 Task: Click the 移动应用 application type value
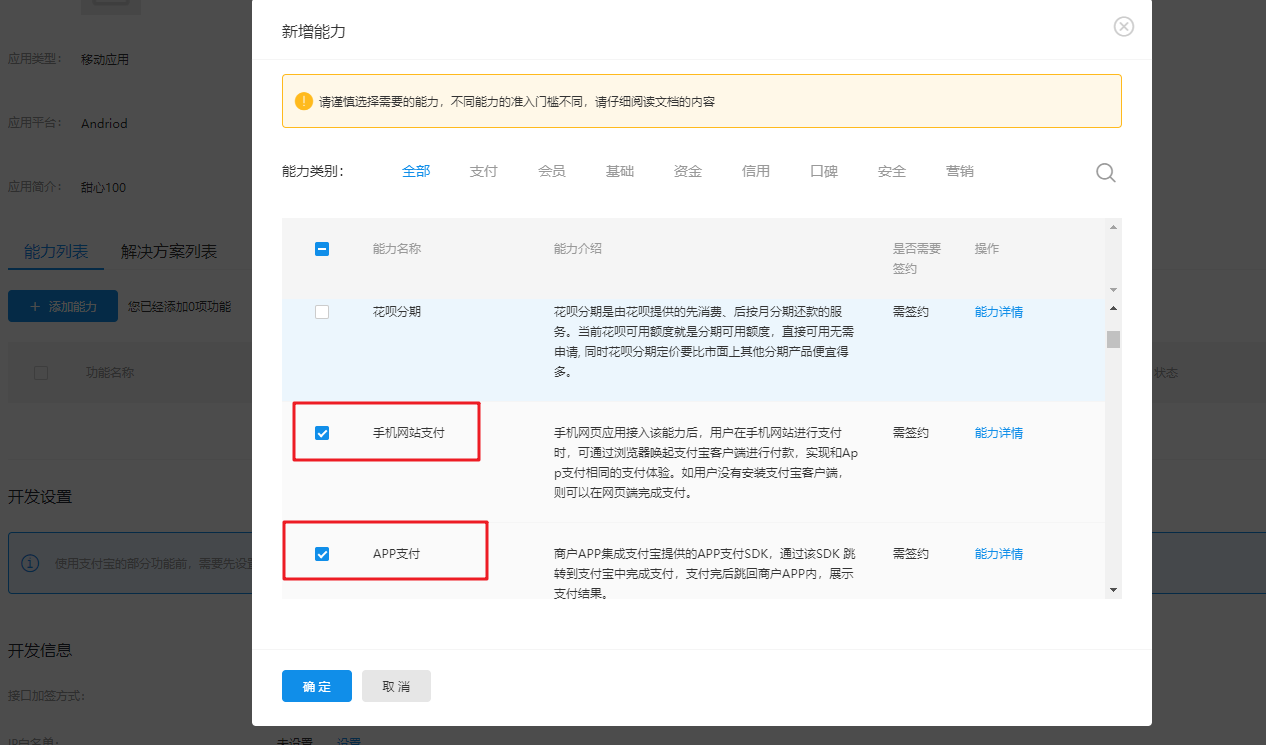(105, 60)
